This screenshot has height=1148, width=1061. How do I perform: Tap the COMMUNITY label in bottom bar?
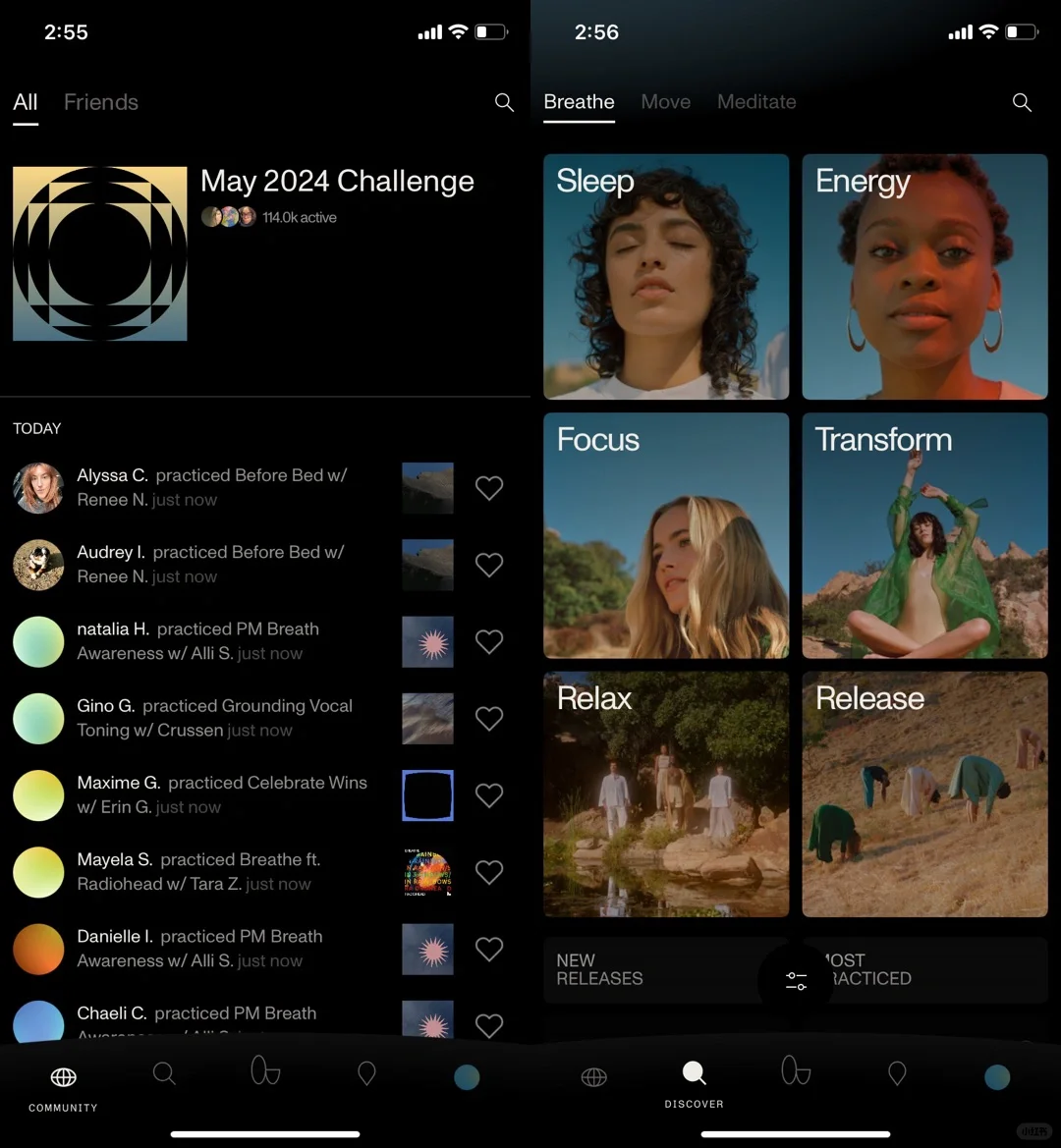click(63, 1108)
